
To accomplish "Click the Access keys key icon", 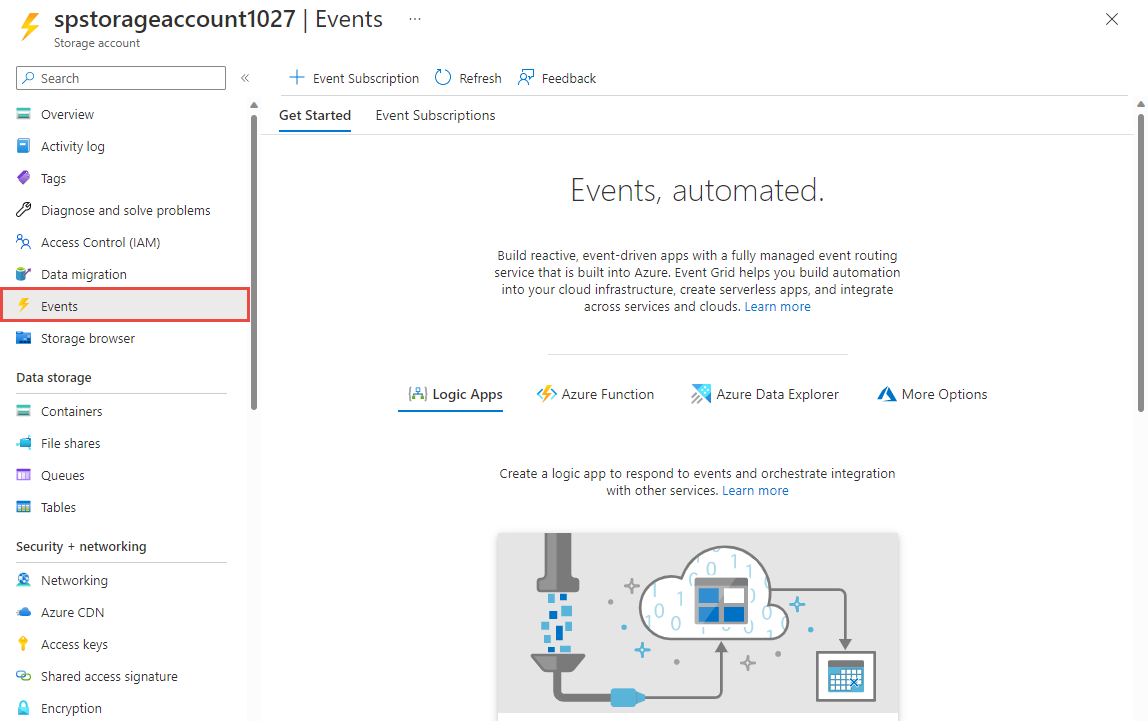I will (23, 643).
